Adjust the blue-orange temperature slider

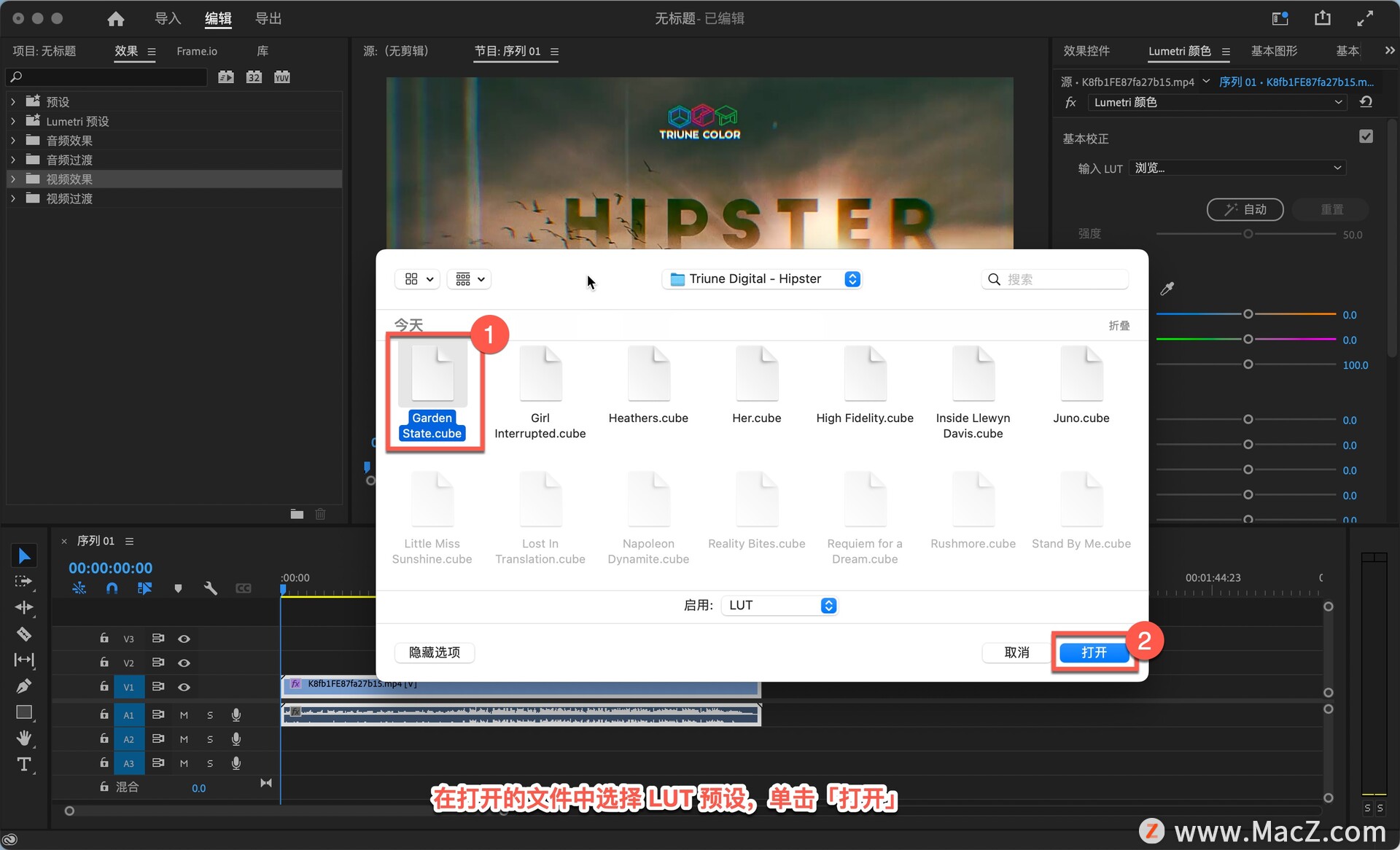pos(1248,314)
